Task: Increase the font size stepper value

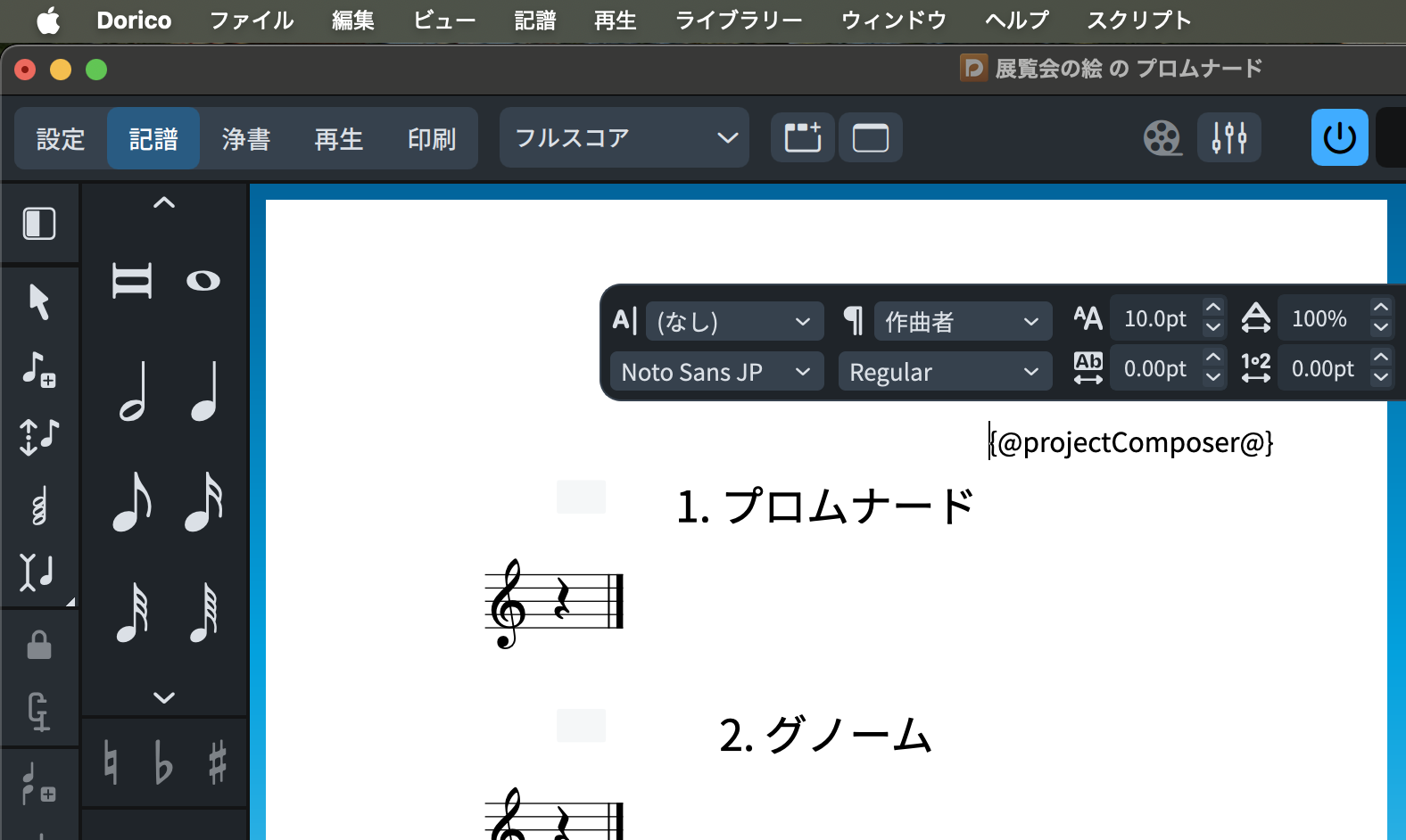Action: 1212,309
